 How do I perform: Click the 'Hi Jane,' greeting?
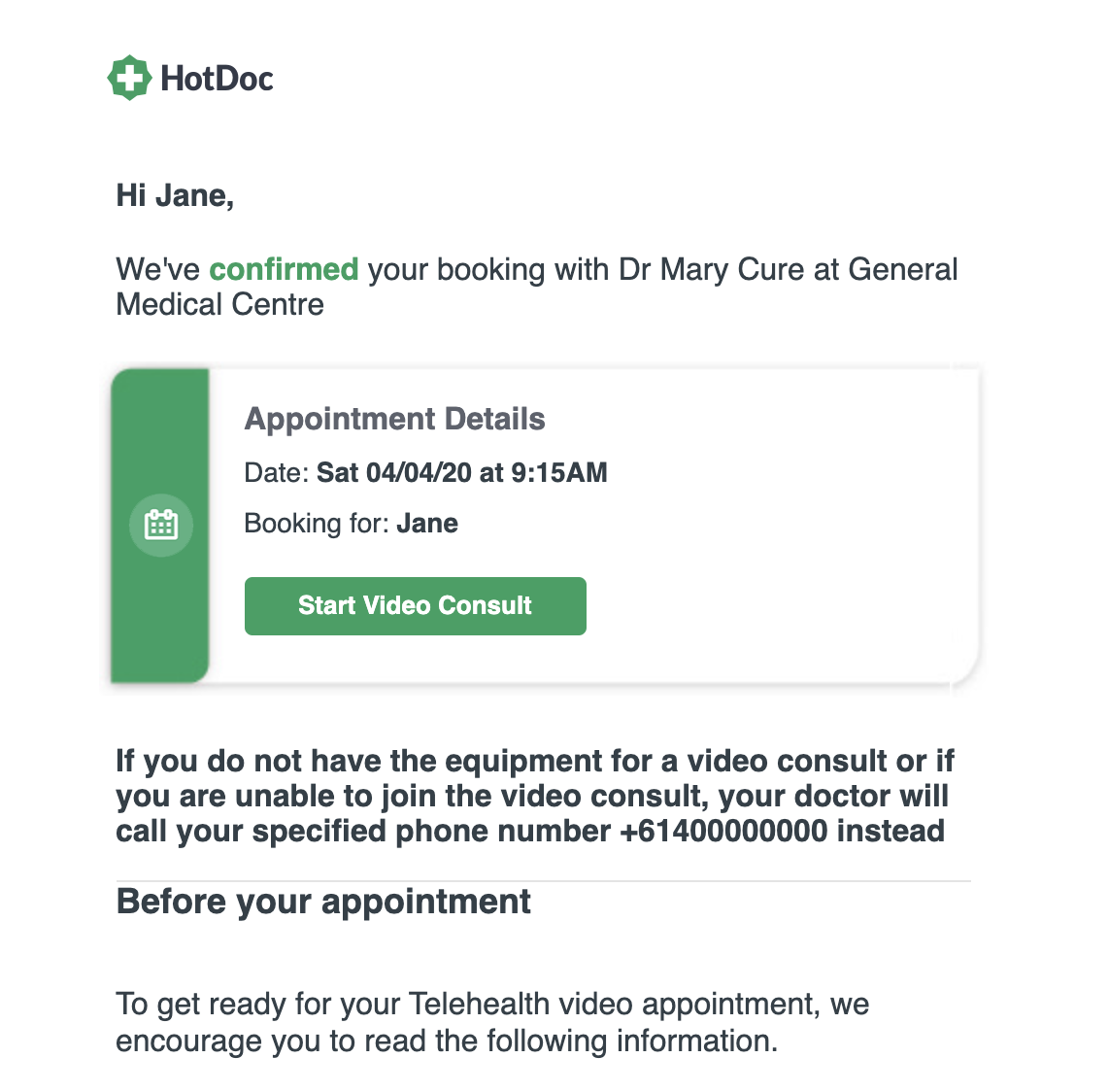[x=175, y=195]
